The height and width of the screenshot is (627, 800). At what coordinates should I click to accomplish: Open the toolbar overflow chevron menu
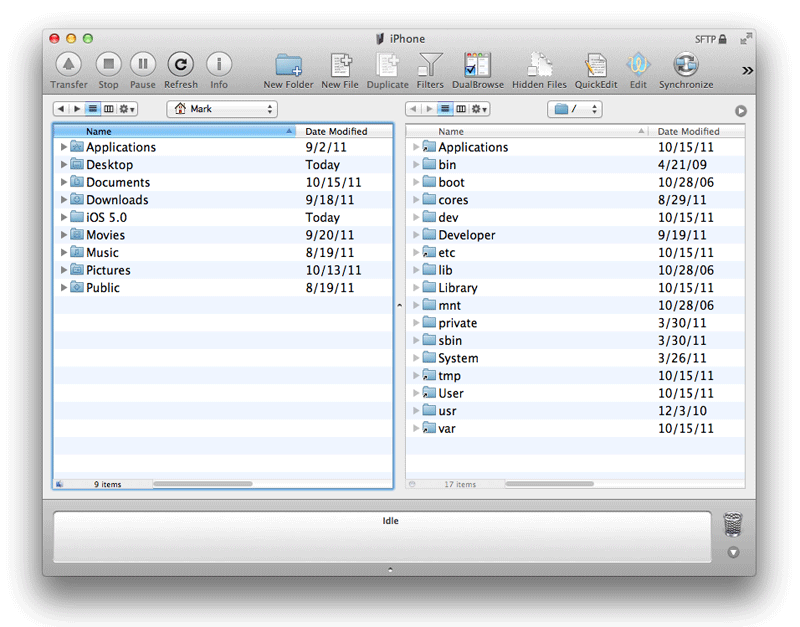(747, 70)
